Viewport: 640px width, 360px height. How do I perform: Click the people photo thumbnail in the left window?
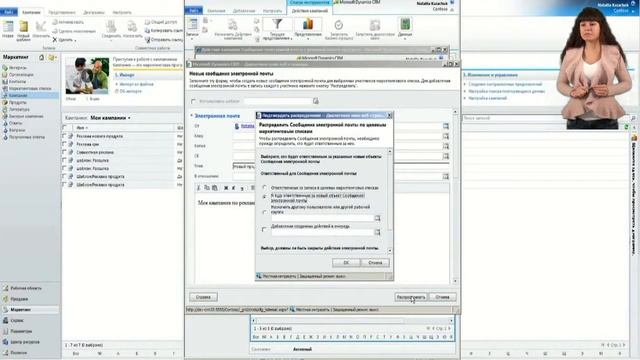[87, 76]
